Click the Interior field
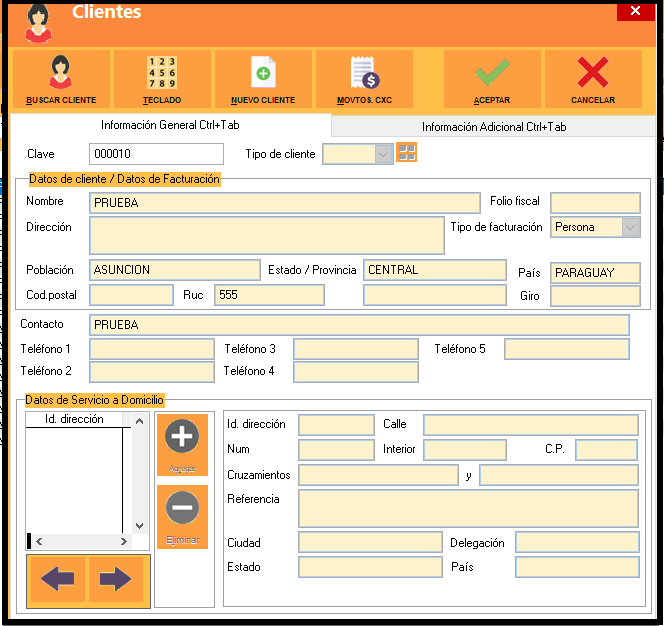Image resolution: width=664 pixels, height=626 pixels. point(465,450)
